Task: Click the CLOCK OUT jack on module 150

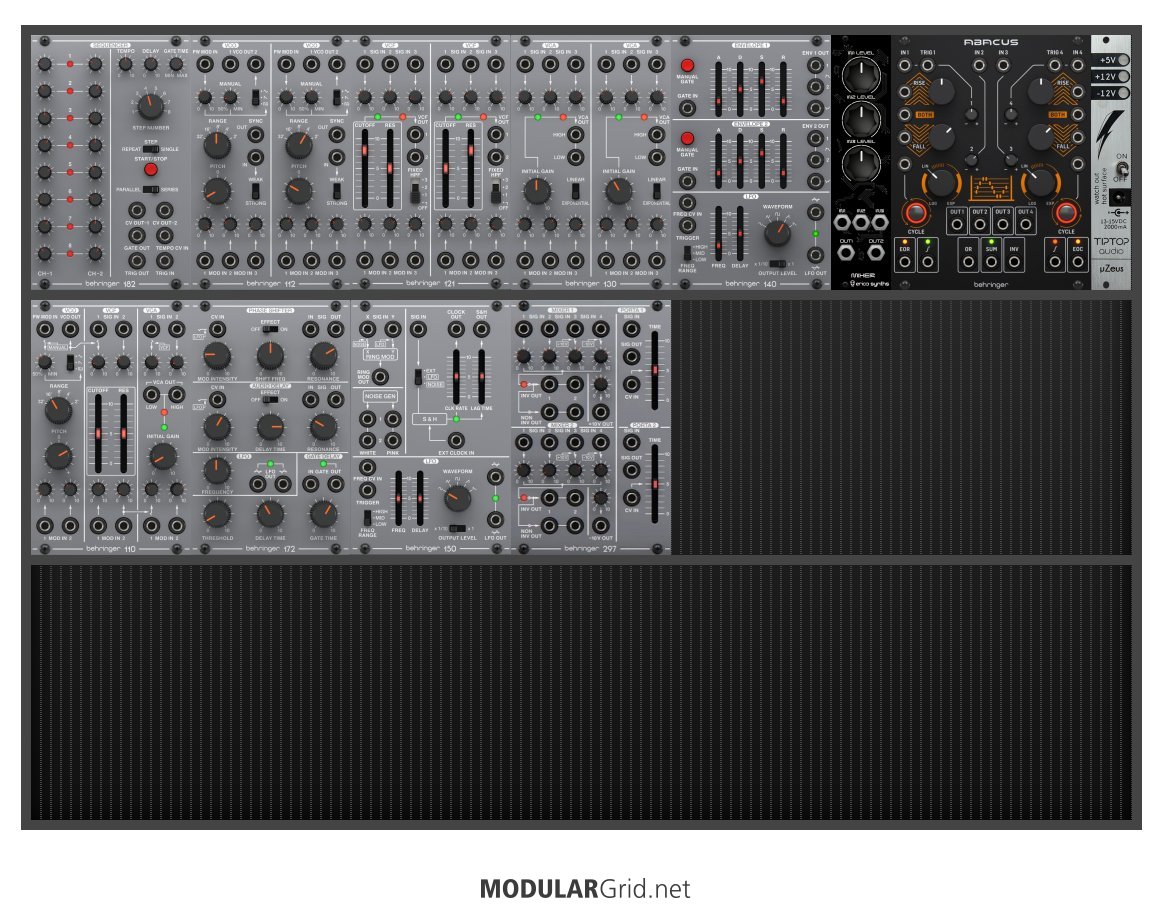Action: click(455, 329)
